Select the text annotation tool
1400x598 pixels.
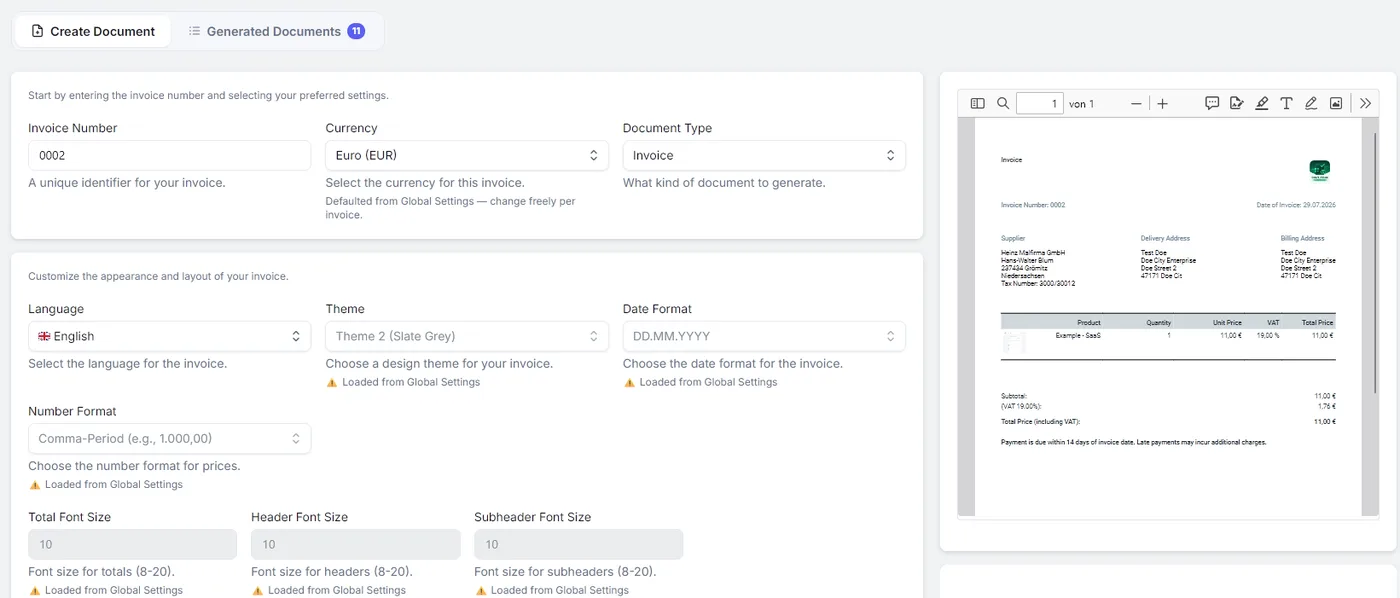pos(1286,103)
